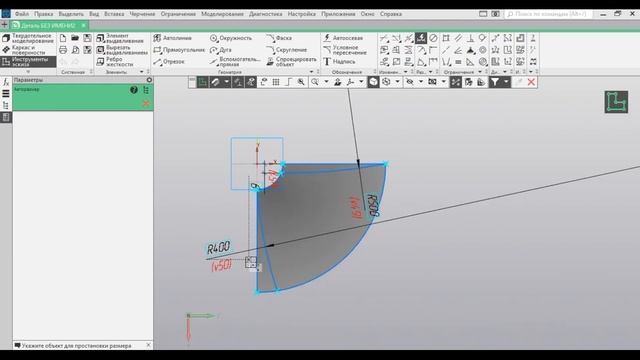Open the Файл menu
Viewport: 640px width, 360px height.
[22, 14]
